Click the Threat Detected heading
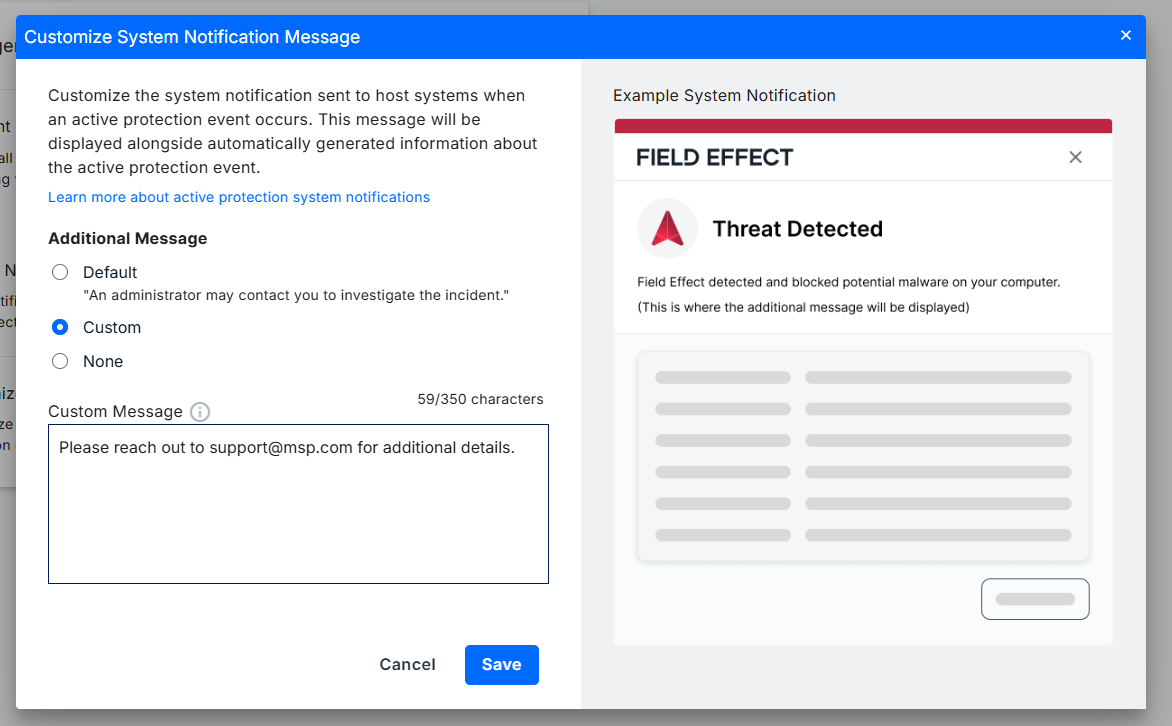Screen dimensions: 1172x726 [798, 229]
